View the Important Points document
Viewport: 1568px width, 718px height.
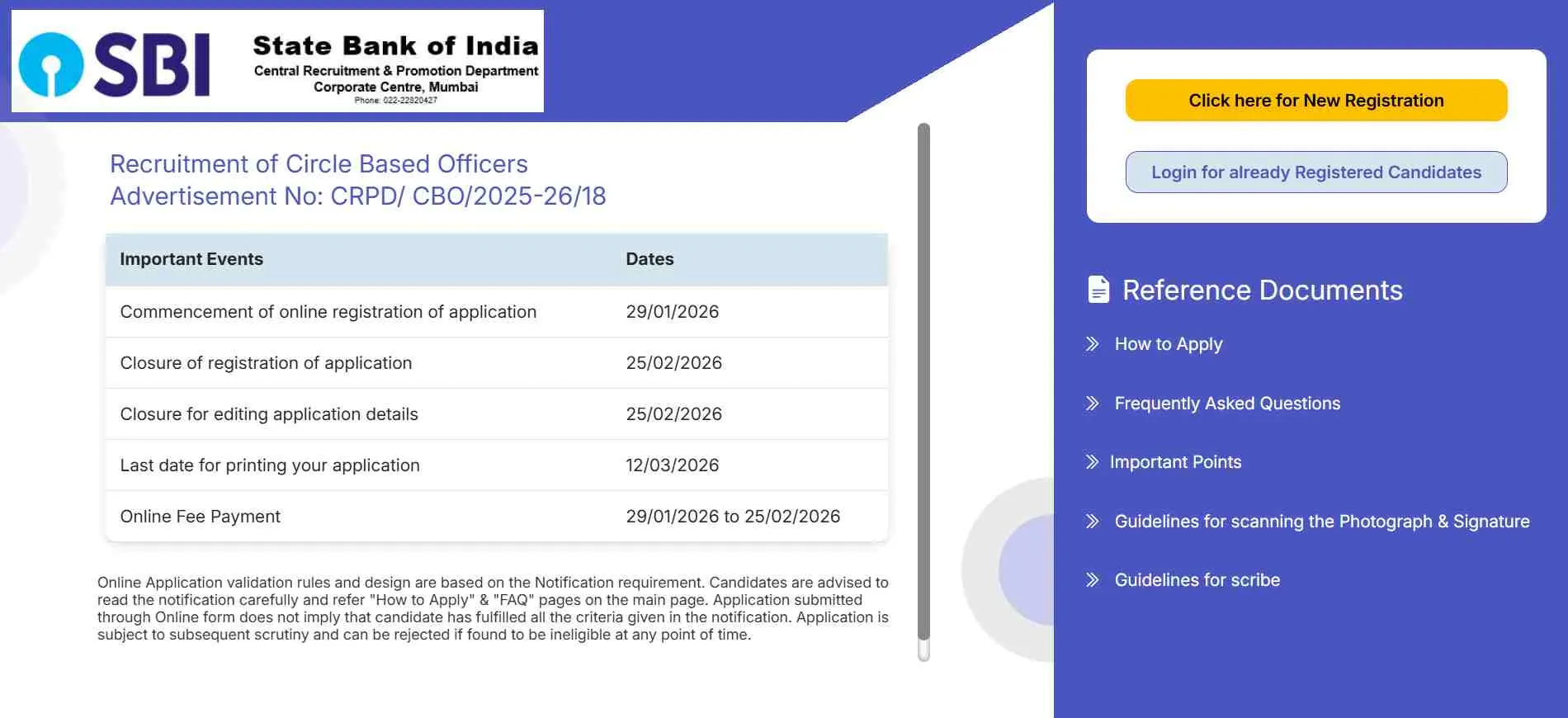point(1175,462)
